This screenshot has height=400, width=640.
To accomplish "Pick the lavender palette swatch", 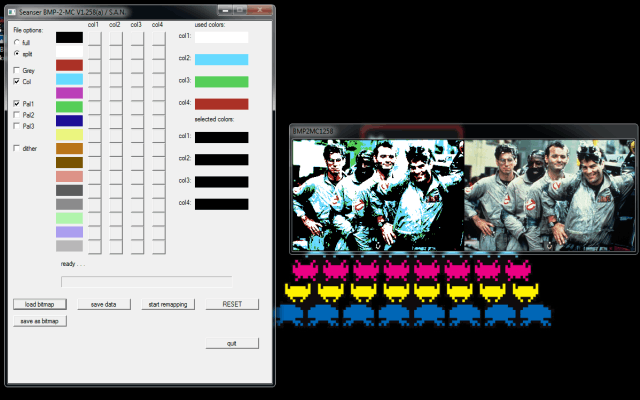I will pyautogui.click(x=69, y=232).
